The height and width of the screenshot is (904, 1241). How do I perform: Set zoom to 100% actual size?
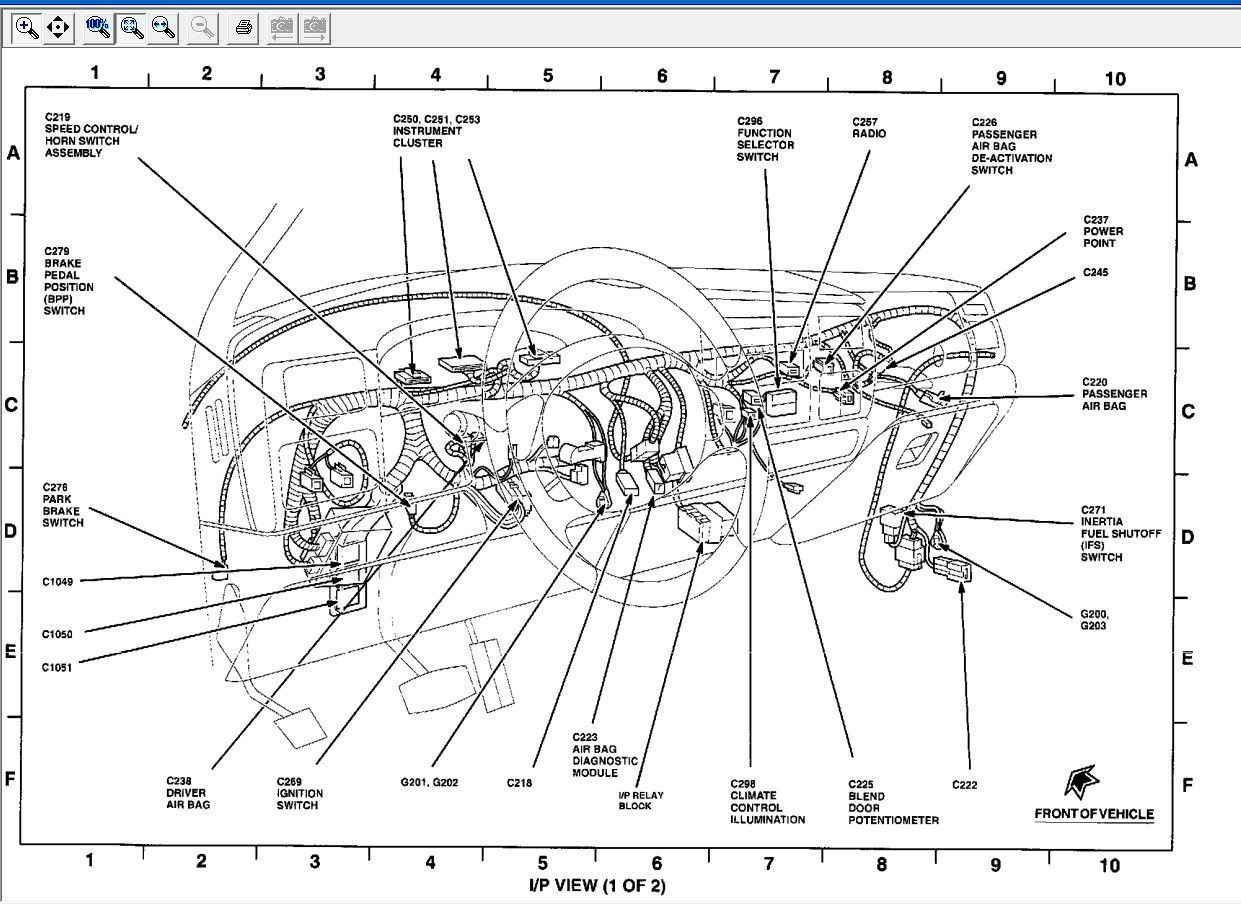coord(98,28)
